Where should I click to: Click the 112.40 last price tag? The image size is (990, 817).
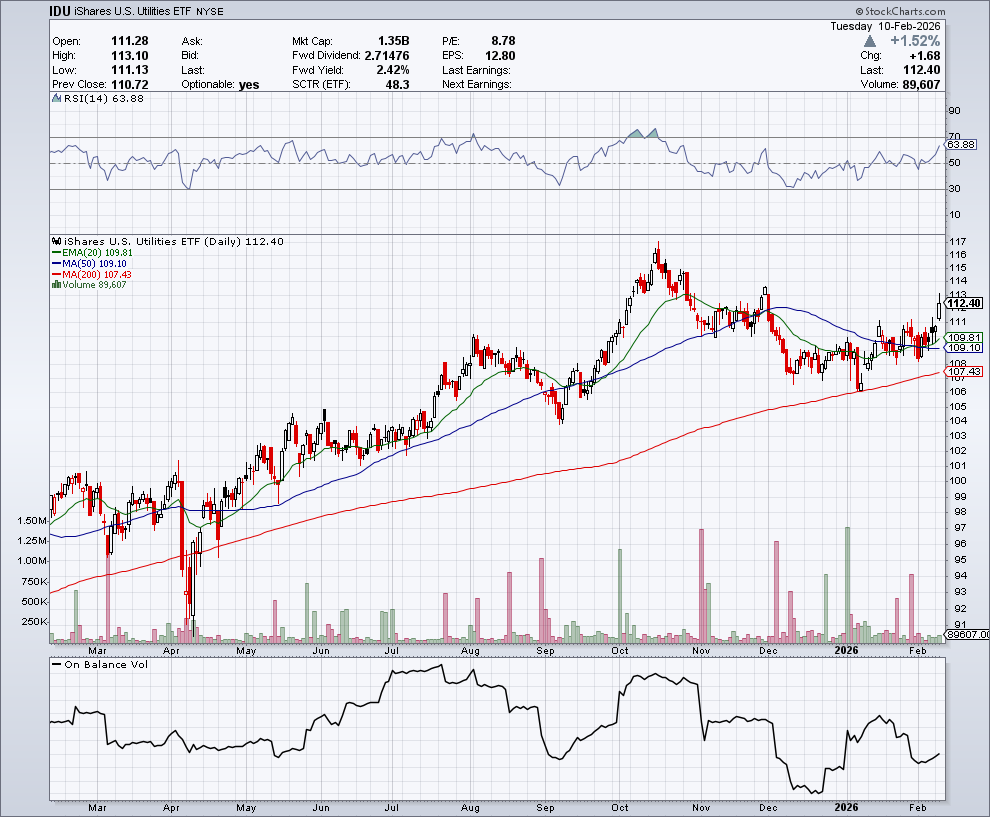click(964, 303)
